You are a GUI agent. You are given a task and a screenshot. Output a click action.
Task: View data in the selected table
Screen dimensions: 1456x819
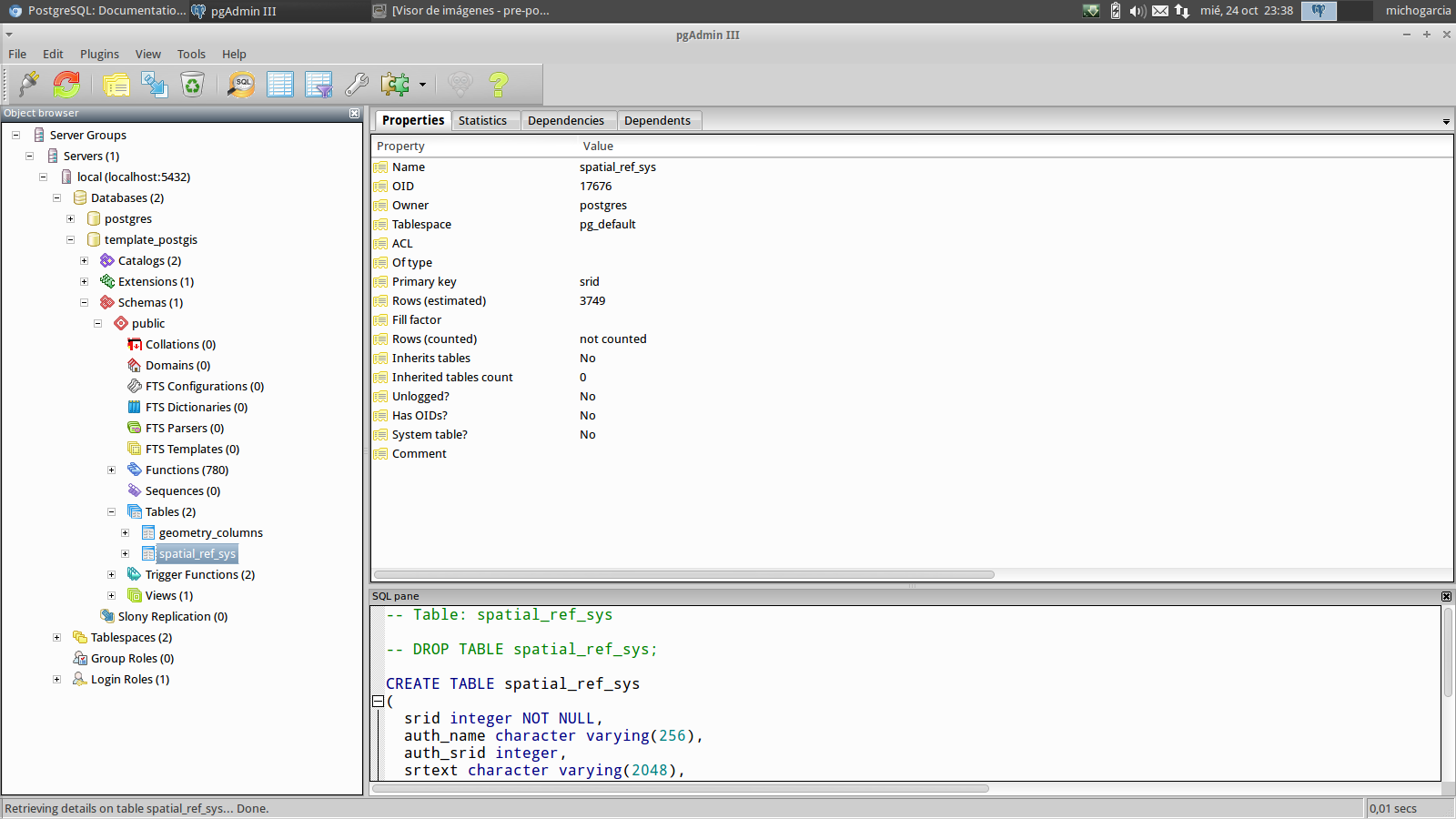click(280, 85)
